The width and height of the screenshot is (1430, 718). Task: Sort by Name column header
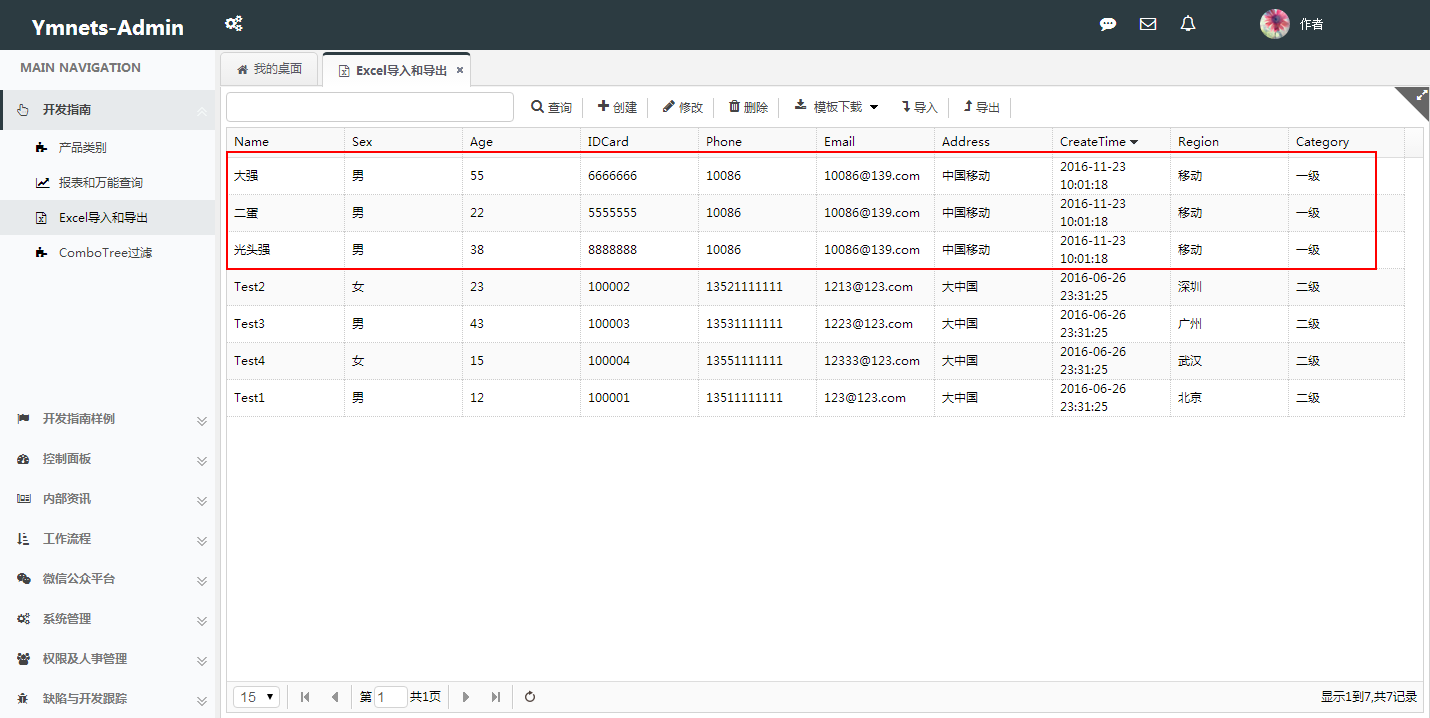point(286,142)
